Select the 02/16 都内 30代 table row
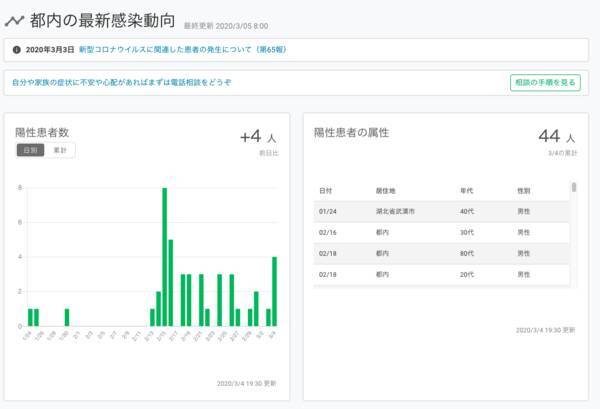This screenshot has height=409, width=600. tap(441, 232)
